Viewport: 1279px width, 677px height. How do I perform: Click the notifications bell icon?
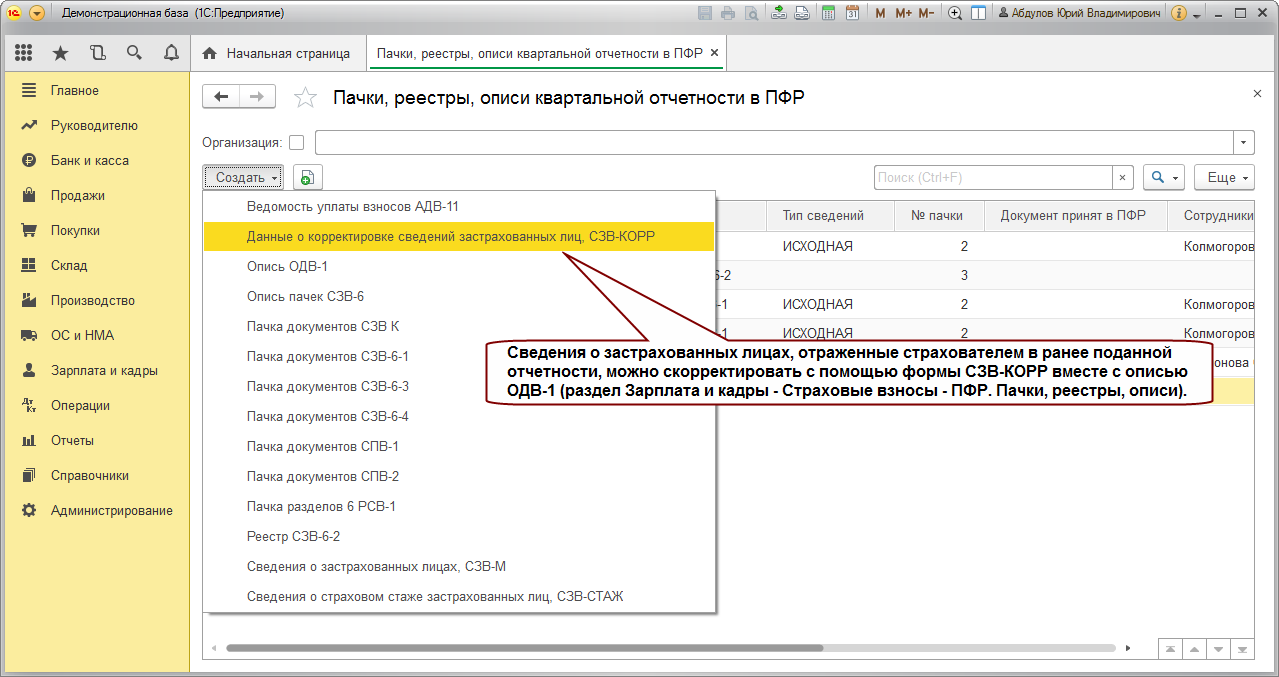(x=171, y=53)
